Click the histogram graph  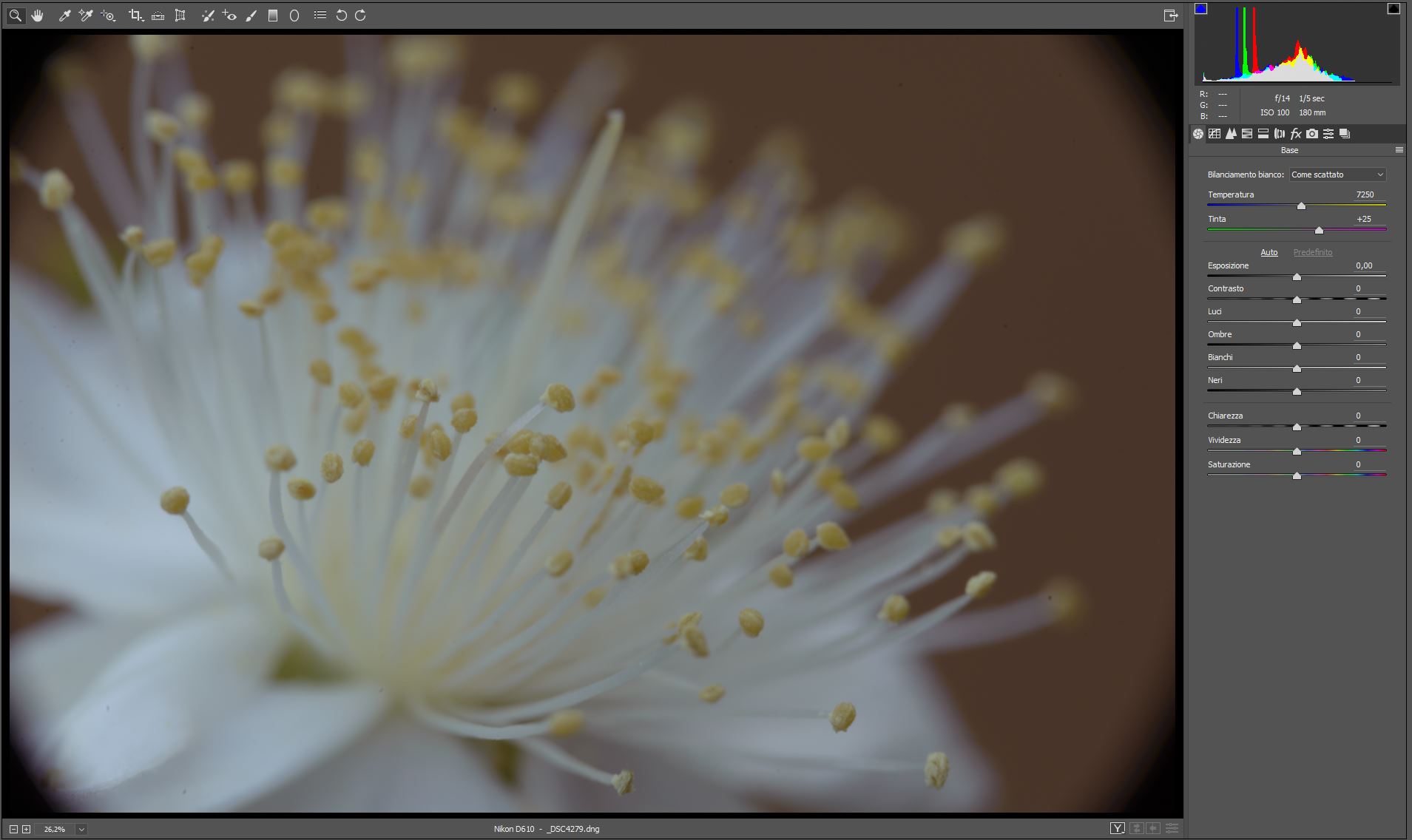pyautogui.click(x=1297, y=44)
